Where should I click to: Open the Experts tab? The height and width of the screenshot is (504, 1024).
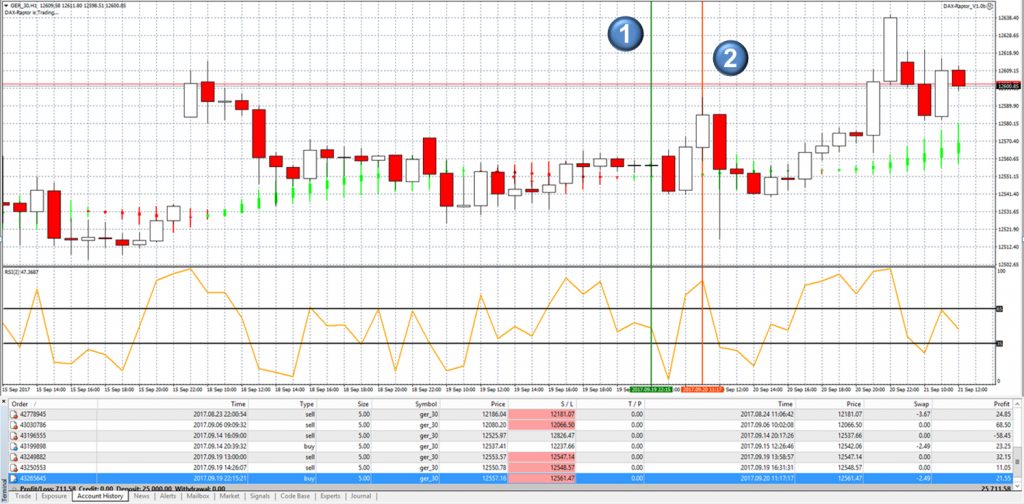click(x=330, y=496)
